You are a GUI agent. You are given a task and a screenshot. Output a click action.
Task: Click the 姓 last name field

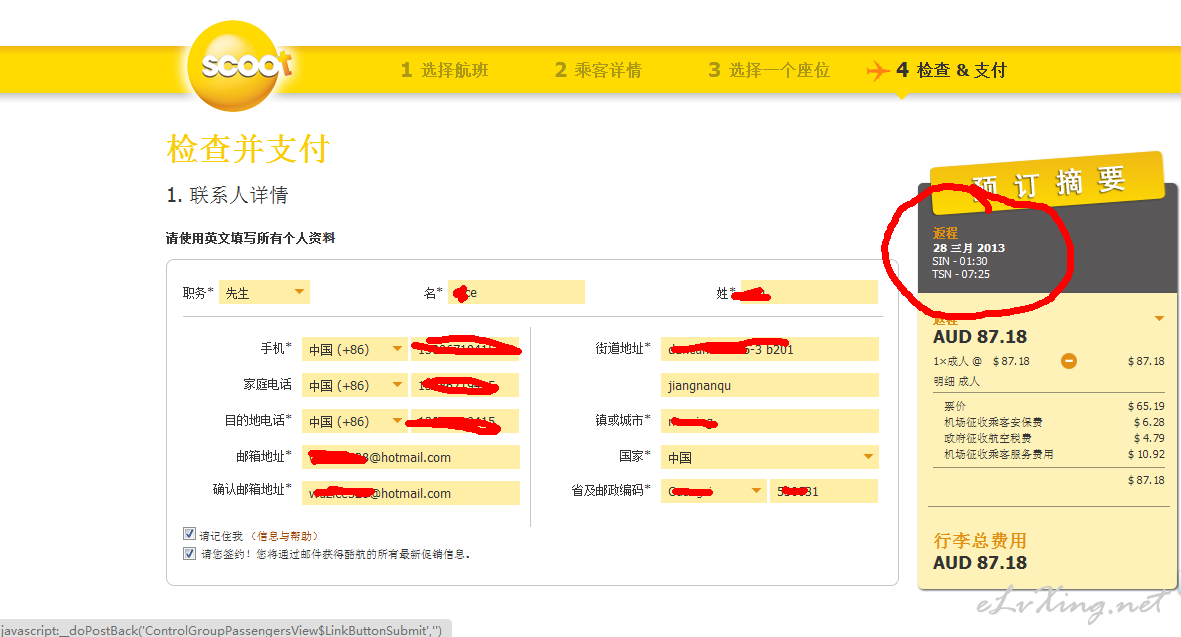tap(809, 292)
